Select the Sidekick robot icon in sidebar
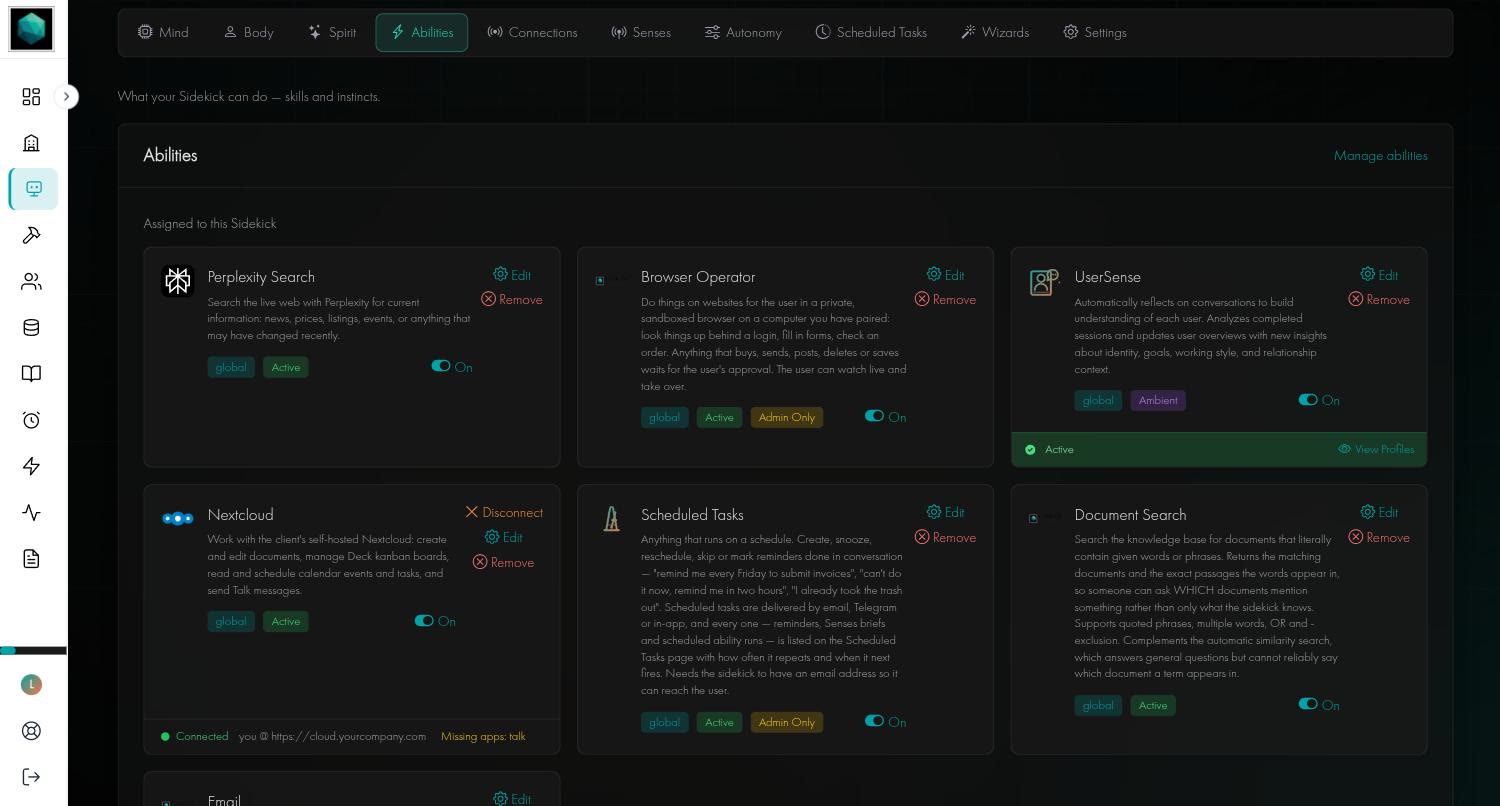1500x806 pixels. click(x=34, y=189)
